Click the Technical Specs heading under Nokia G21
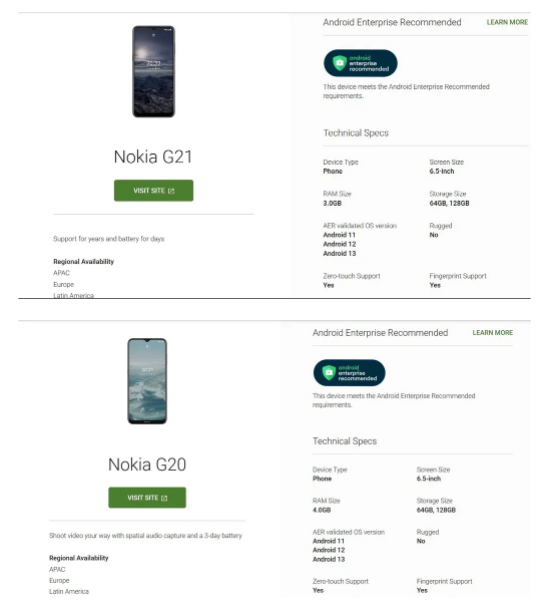The image size is (544, 608). [x=356, y=133]
